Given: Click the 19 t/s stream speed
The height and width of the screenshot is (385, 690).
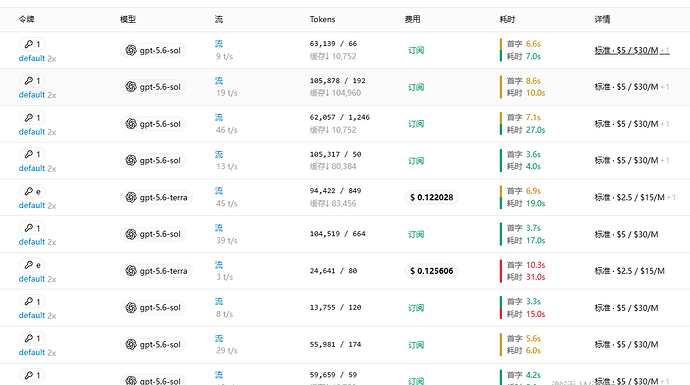Looking at the screenshot, I should (x=227, y=93).
